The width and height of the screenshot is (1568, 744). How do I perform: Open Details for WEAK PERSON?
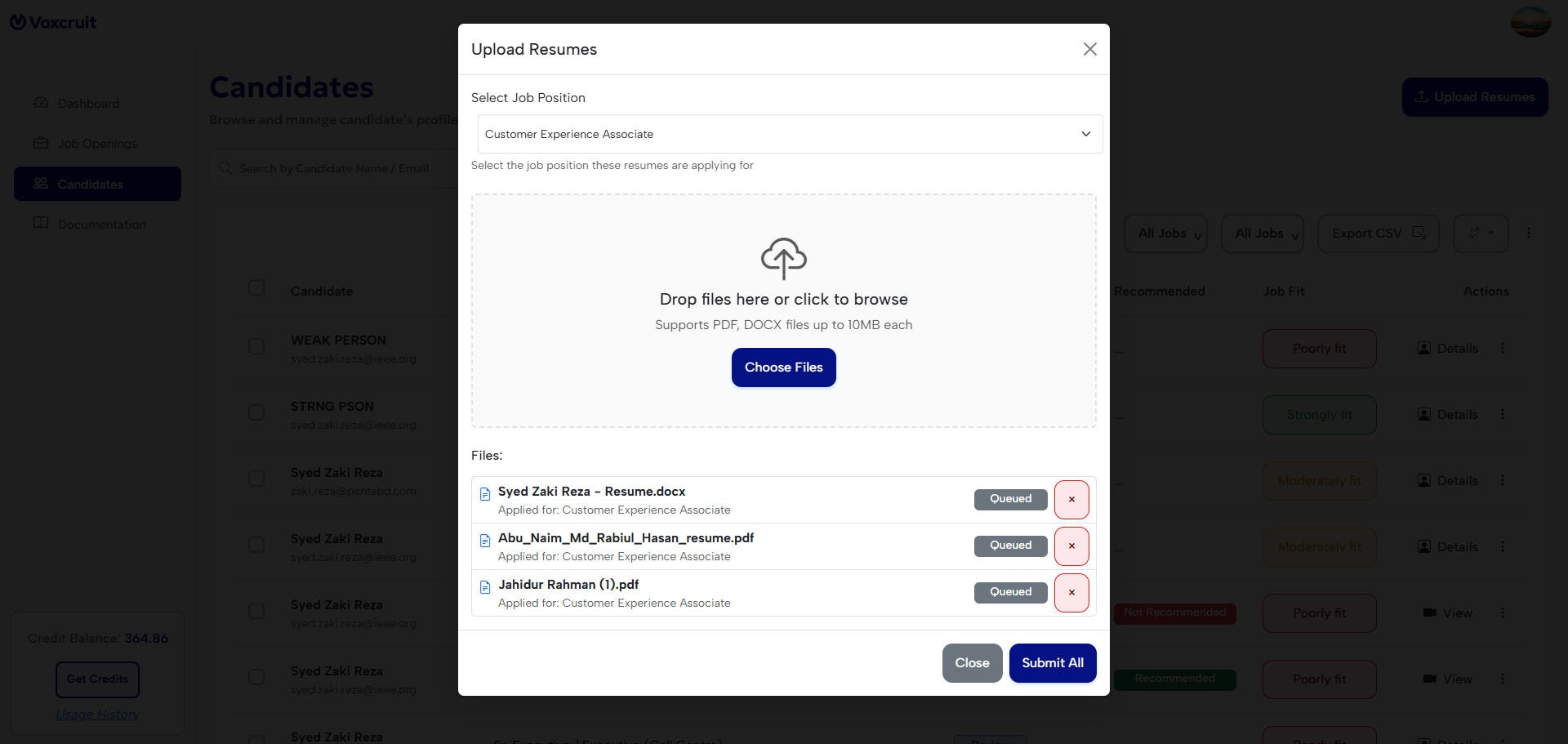[1448, 349]
